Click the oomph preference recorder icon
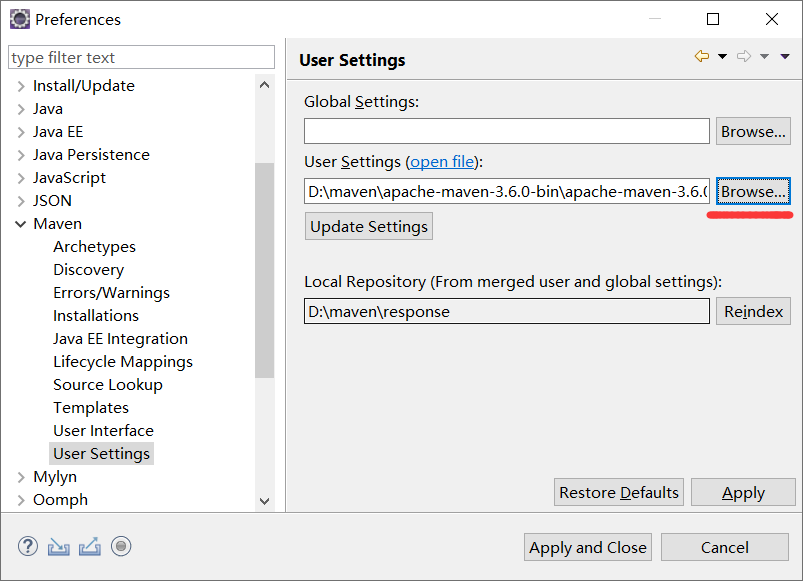Image resolution: width=803 pixels, height=581 pixels. [121, 546]
